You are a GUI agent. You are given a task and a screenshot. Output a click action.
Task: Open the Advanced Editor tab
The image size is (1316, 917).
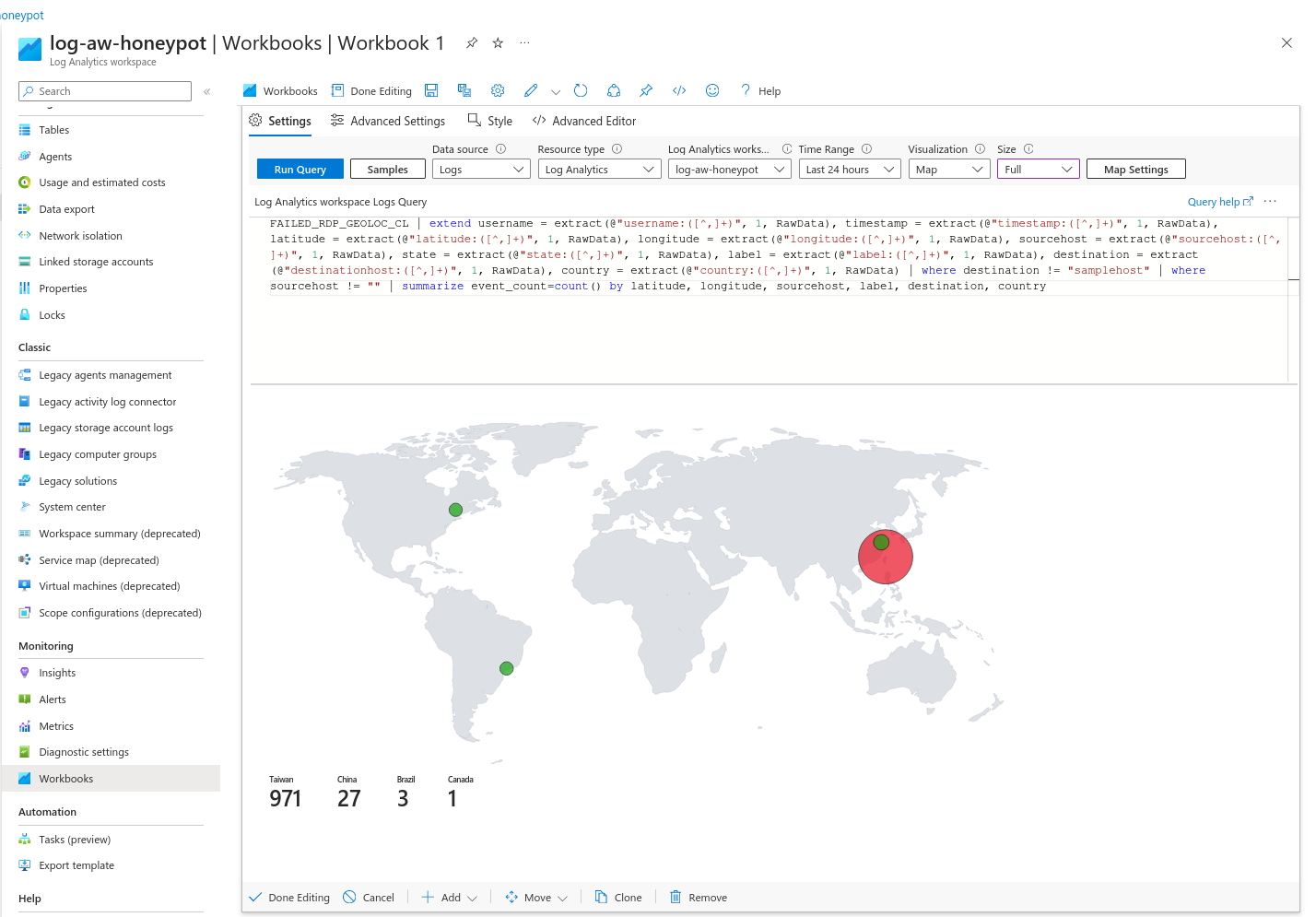point(584,121)
